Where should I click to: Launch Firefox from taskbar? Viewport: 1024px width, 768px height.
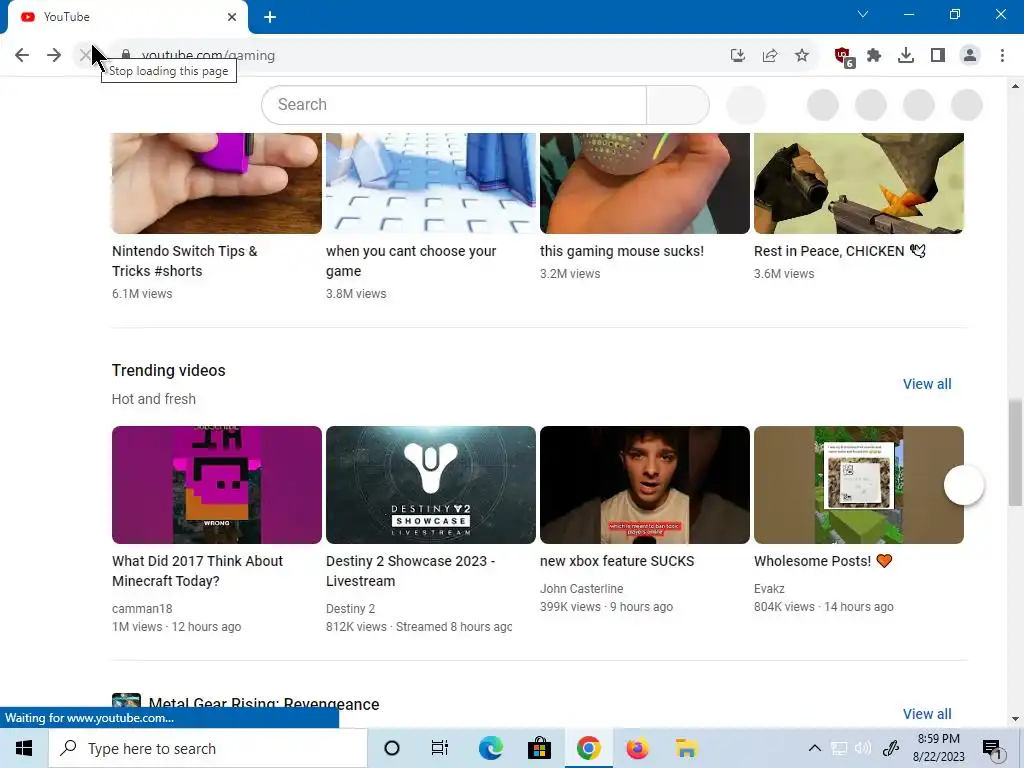637,748
